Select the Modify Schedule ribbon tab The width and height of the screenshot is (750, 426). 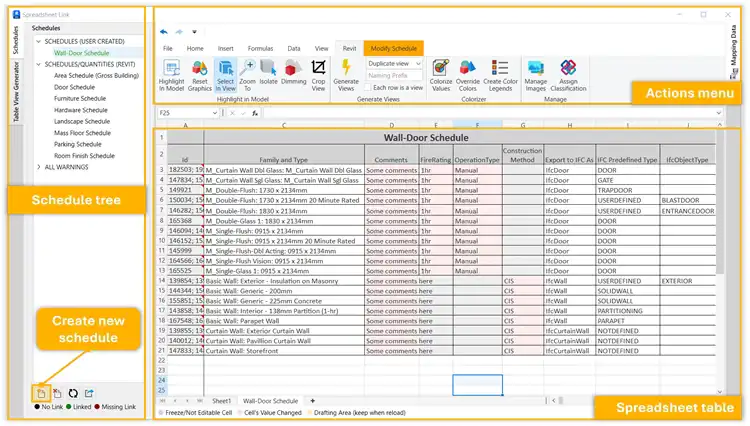pos(394,48)
